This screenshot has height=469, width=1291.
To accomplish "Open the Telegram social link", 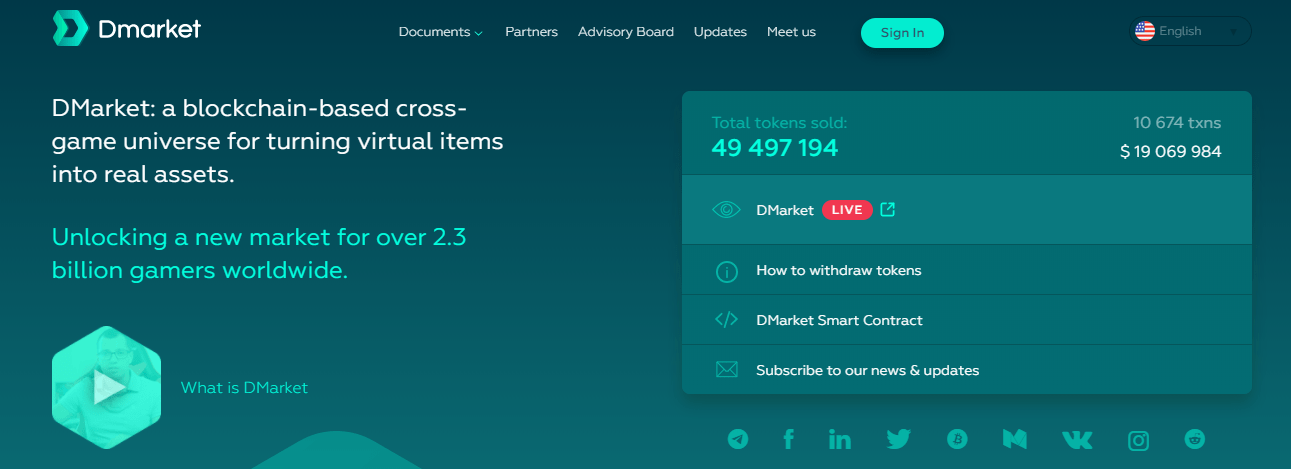I will pyautogui.click(x=738, y=439).
